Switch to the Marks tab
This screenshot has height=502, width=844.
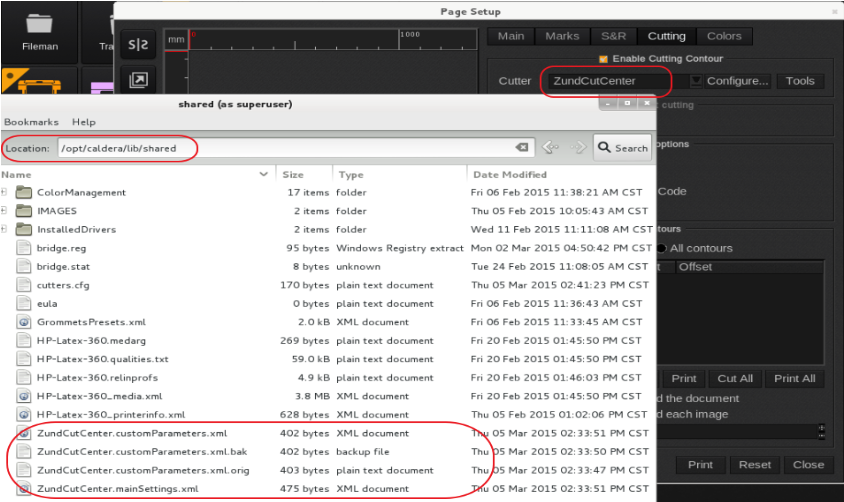tap(562, 36)
